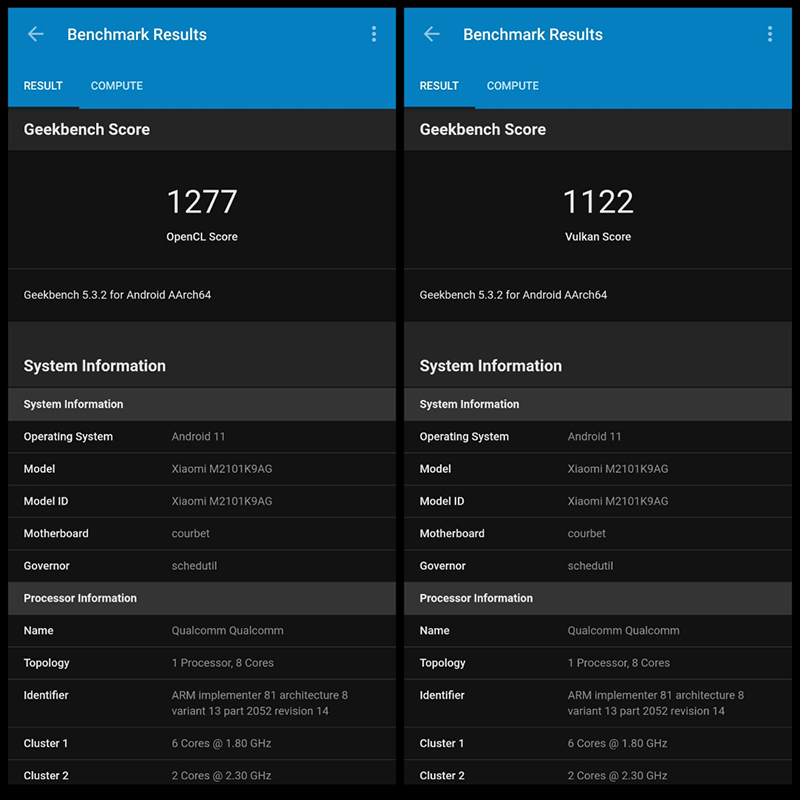Screen dimensions: 800x800
Task: Click '6 Cores @ 1.80 GHz' in Vulkan panel
Action: (617, 743)
